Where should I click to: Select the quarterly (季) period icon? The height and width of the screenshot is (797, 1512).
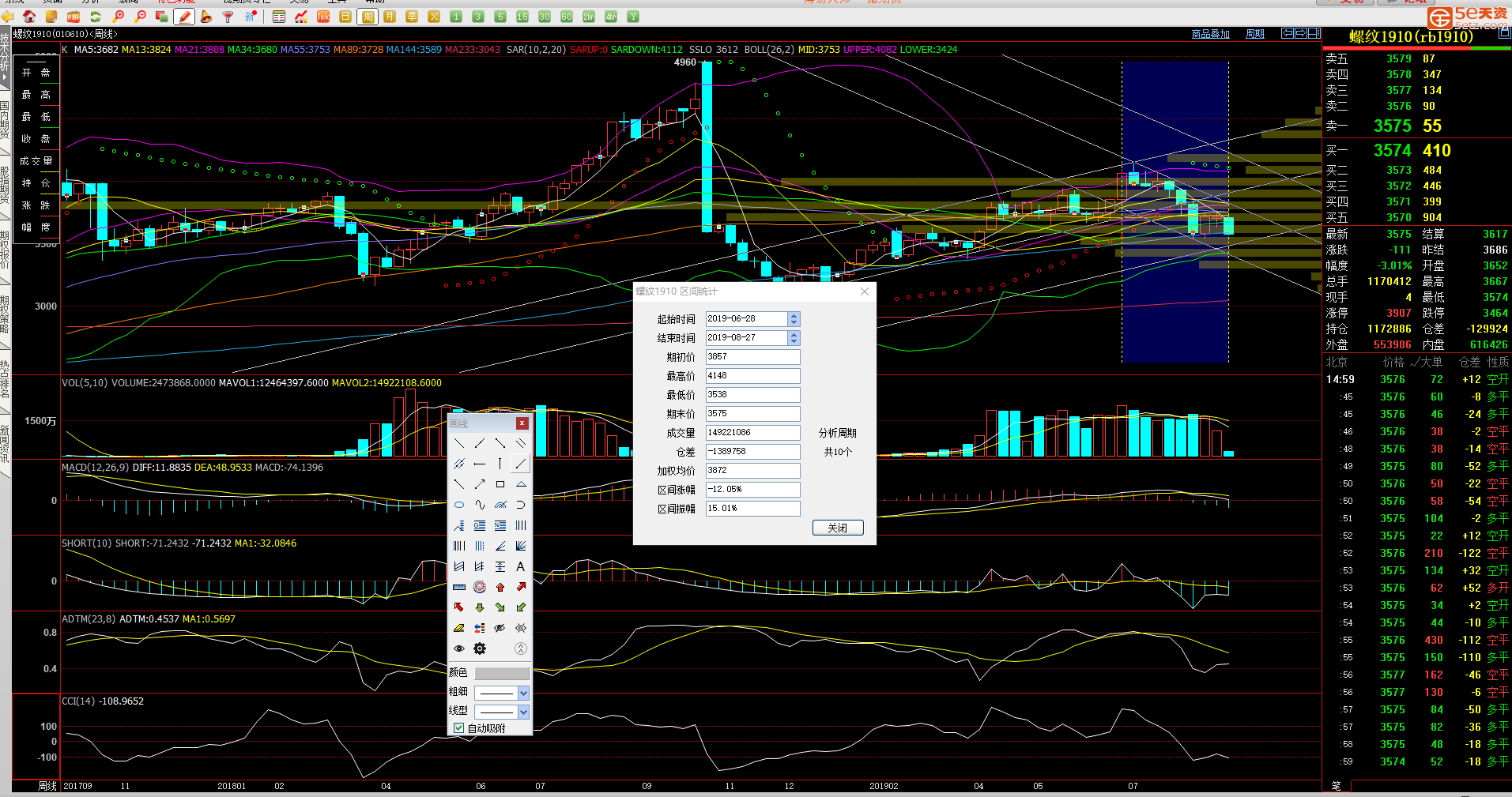pyautogui.click(x=412, y=17)
